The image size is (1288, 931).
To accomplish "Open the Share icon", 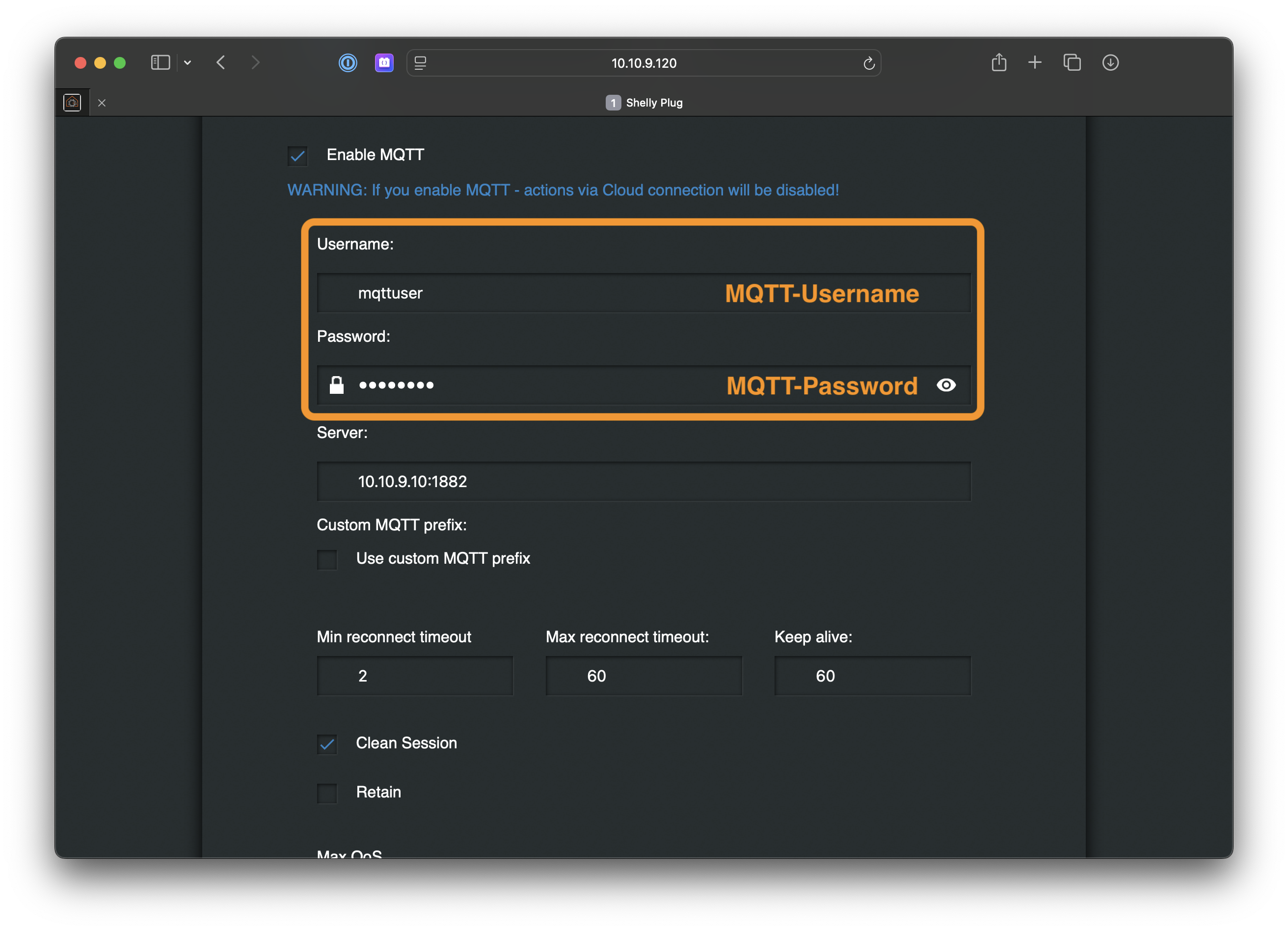I will pos(999,62).
